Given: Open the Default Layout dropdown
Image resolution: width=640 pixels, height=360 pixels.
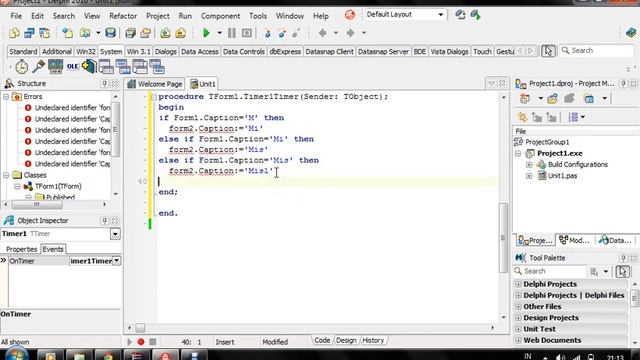Looking at the screenshot, I should tap(440, 15).
